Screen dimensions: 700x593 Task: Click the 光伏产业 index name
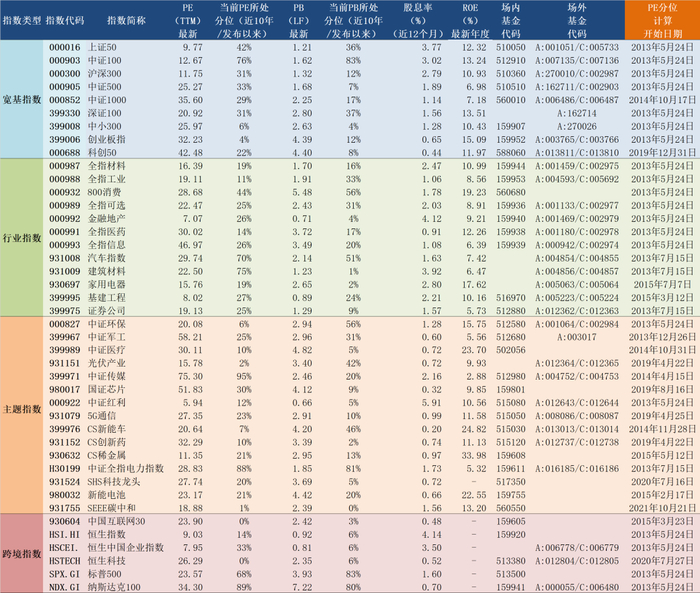point(107,363)
